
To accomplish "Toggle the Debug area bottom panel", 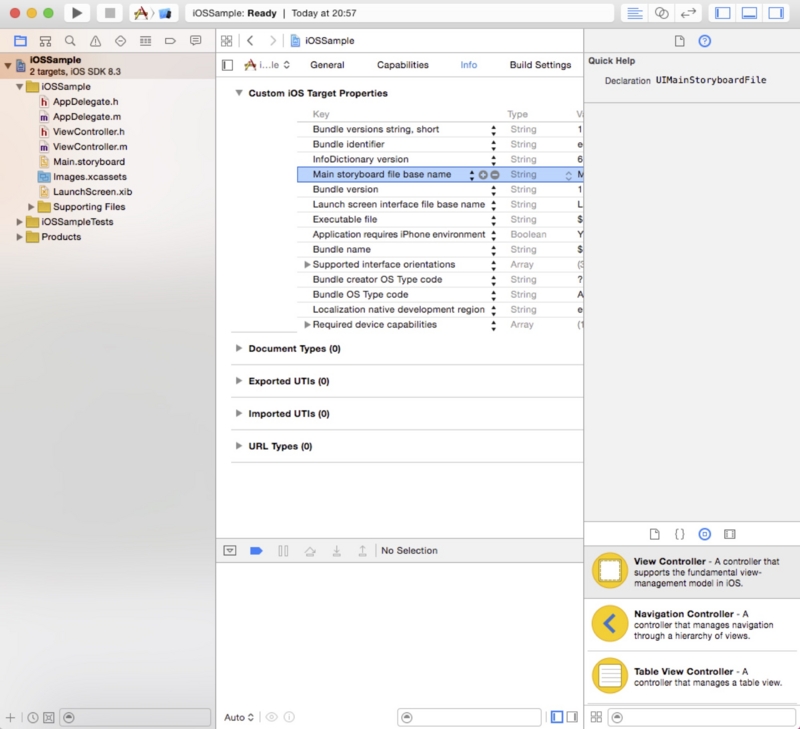I will (749, 13).
